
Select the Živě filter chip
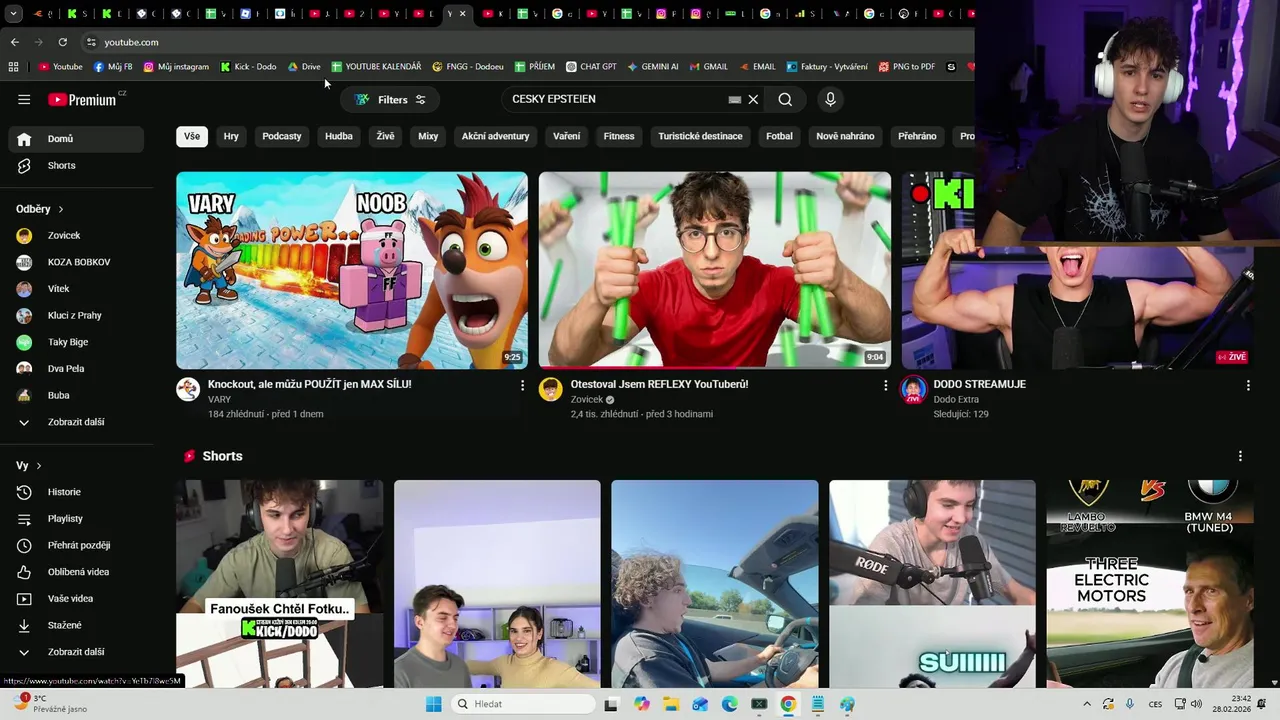tap(386, 136)
